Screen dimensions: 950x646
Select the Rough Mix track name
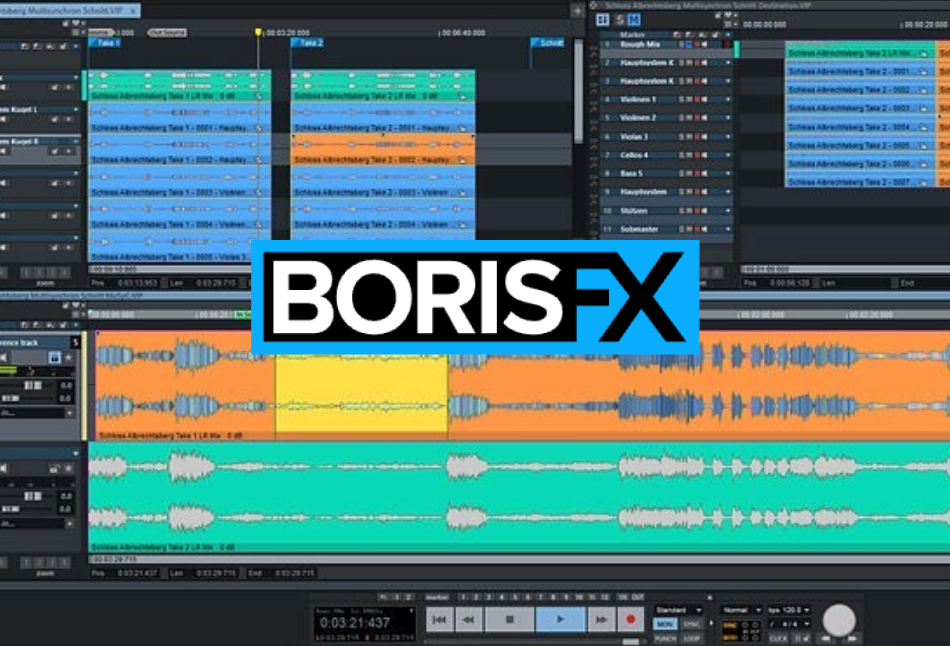[640, 45]
